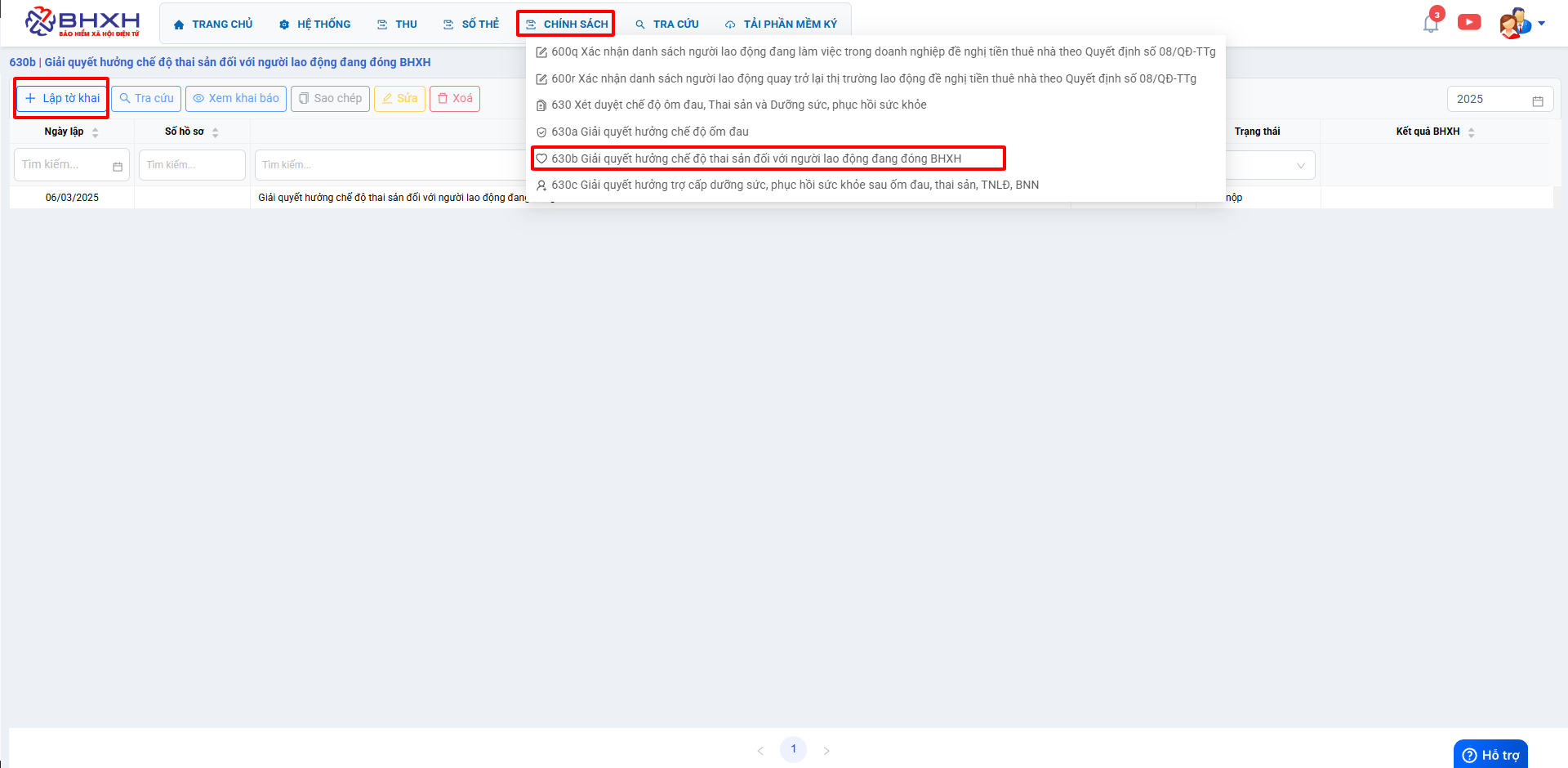Click the BHXH logo
The width and height of the screenshot is (1568, 768).
click(82, 22)
